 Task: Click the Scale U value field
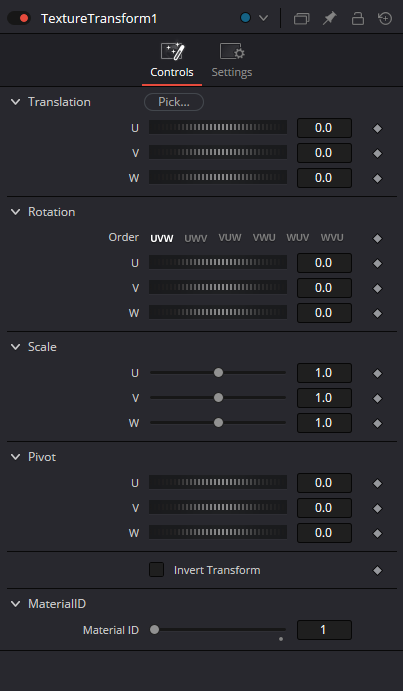(324, 373)
